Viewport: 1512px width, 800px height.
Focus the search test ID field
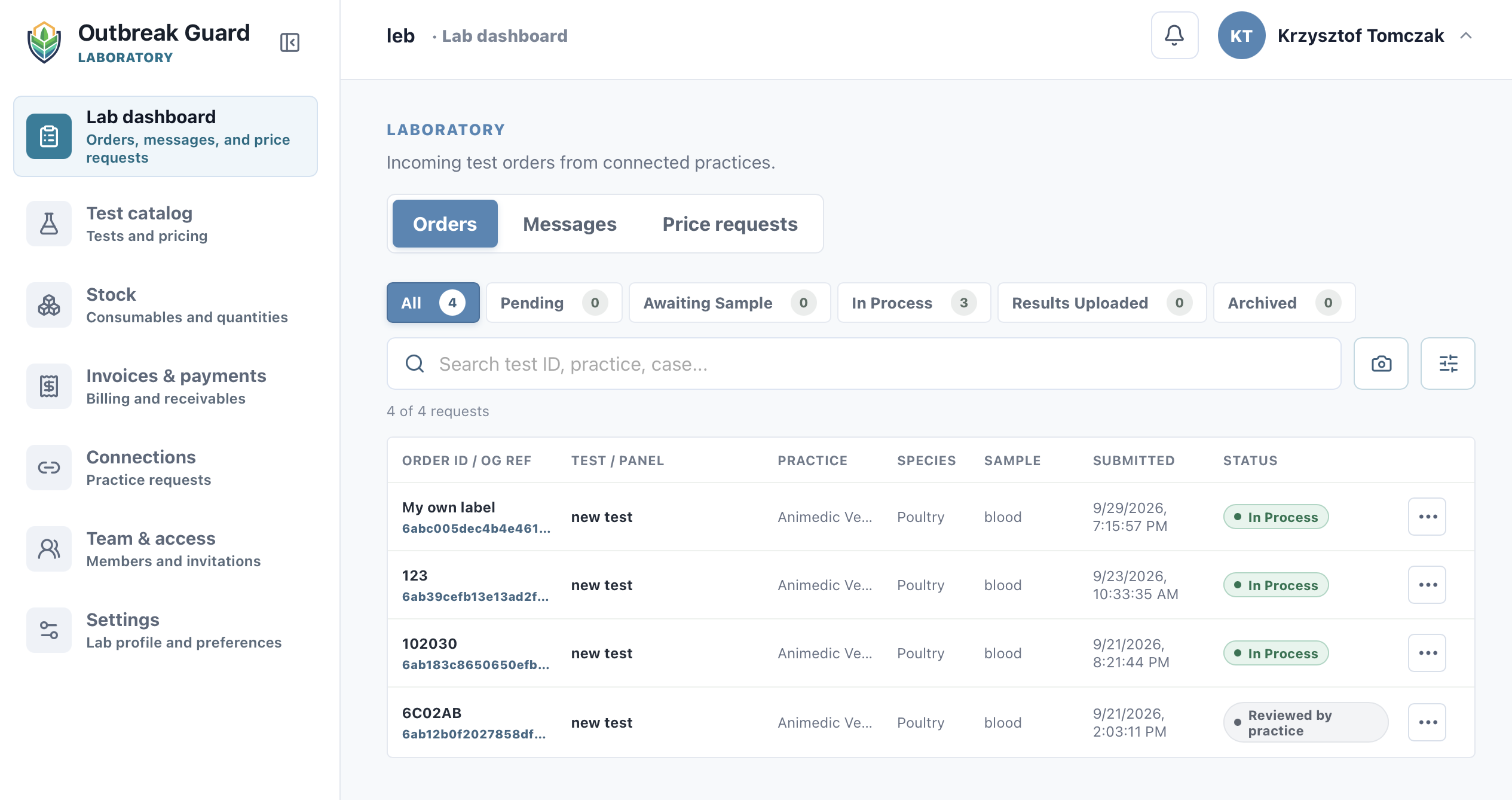click(864, 364)
